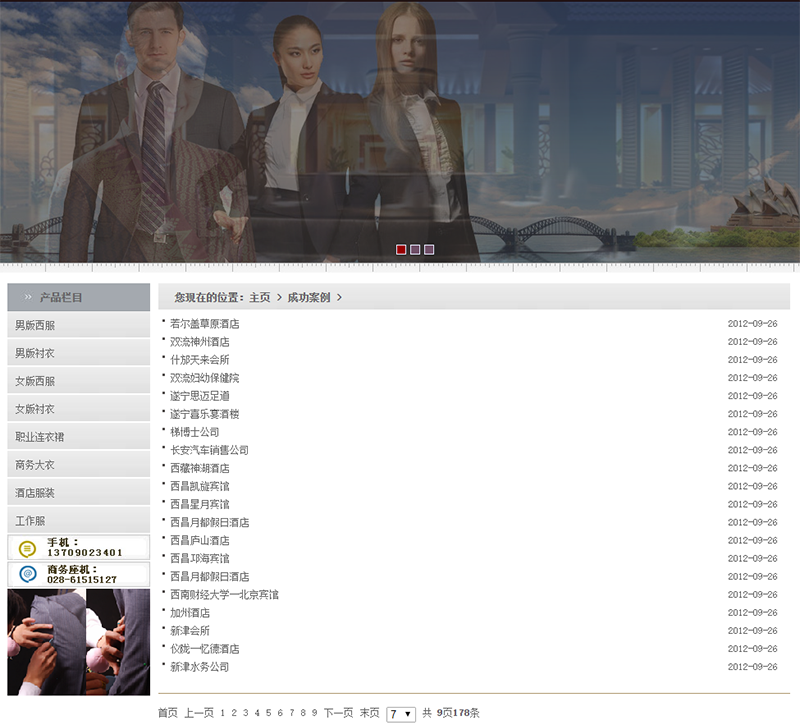This screenshot has height=725, width=800.
Task: Click the tailoring photo thumbnail in sidebar
Action: pyautogui.click(x=78, y=642)
